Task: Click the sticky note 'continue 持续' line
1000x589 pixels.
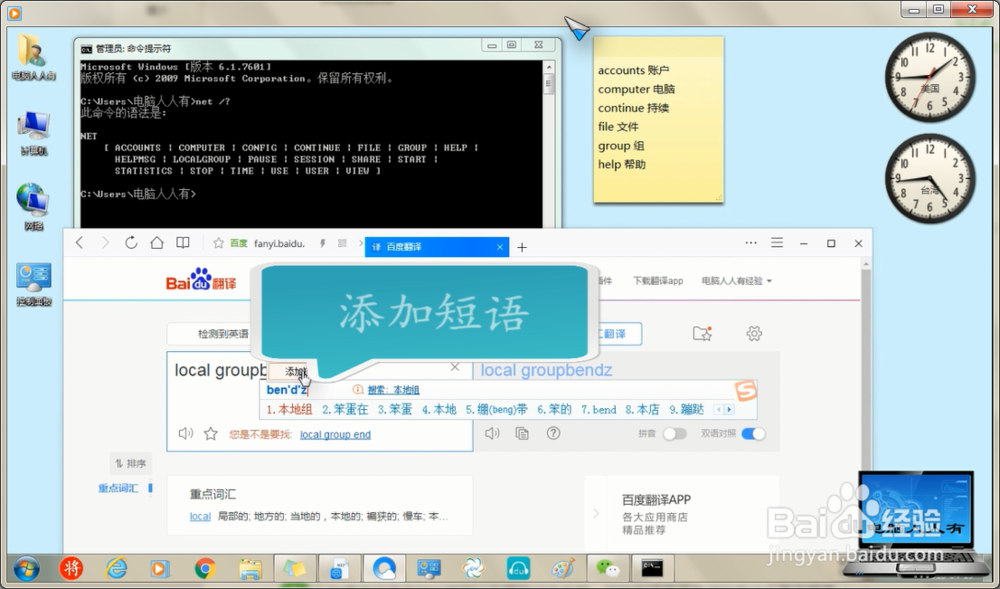Action: click(x=633, y=108)
